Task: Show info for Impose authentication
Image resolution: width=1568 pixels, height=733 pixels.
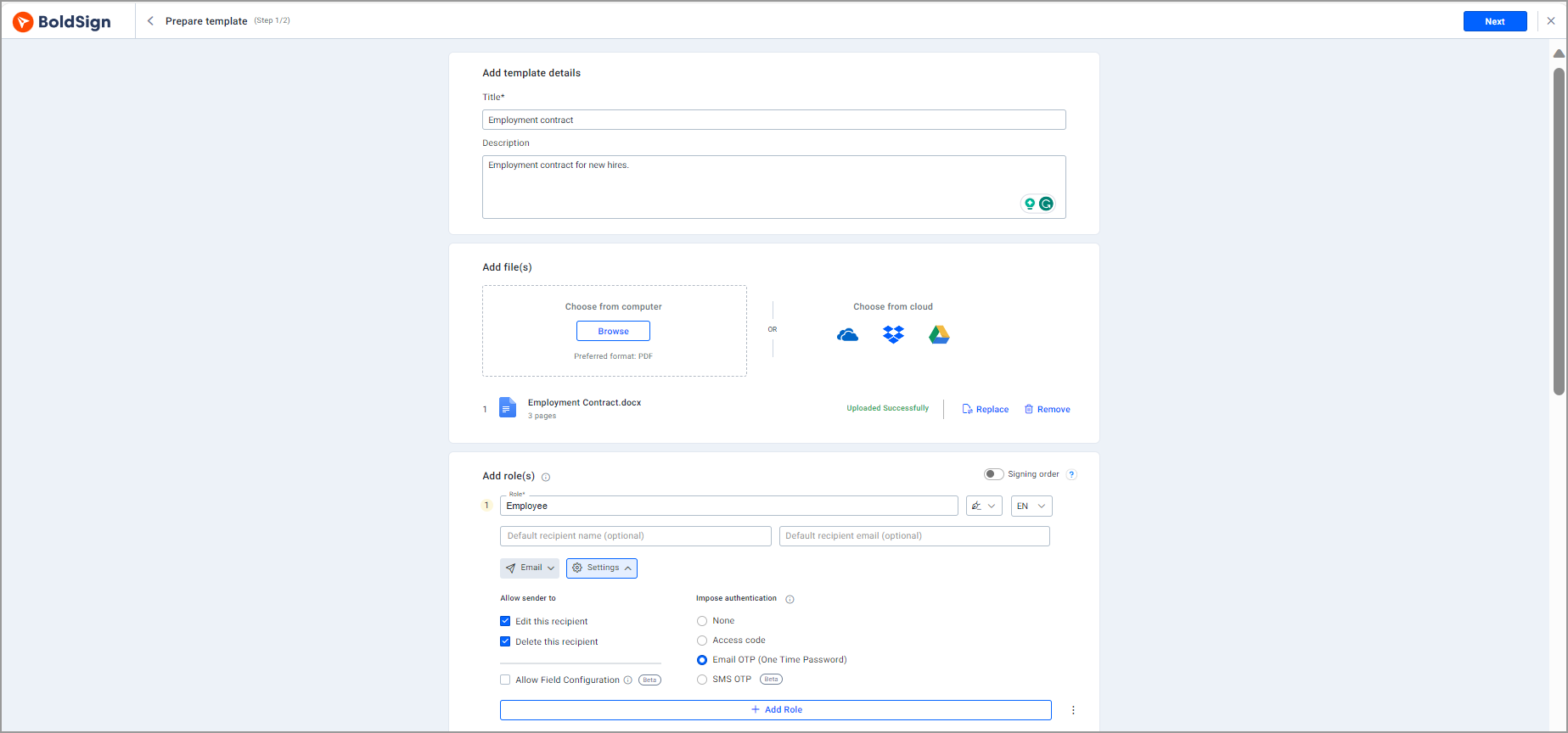Action: click(x=790, y=599)
